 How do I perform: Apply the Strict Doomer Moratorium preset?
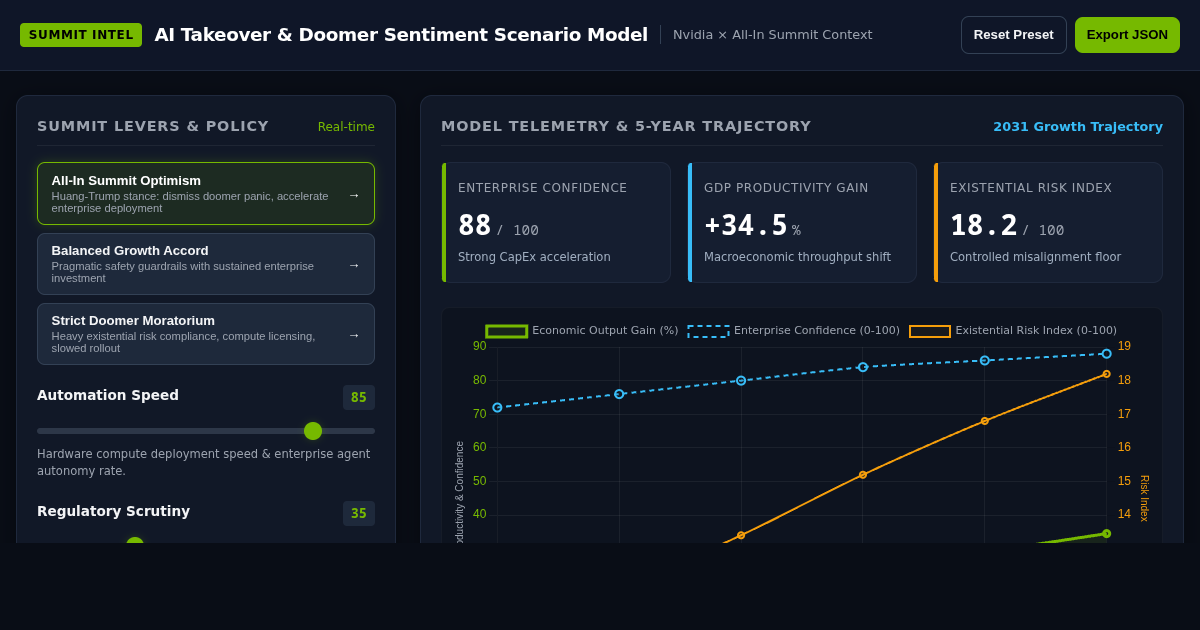[206, 334]
